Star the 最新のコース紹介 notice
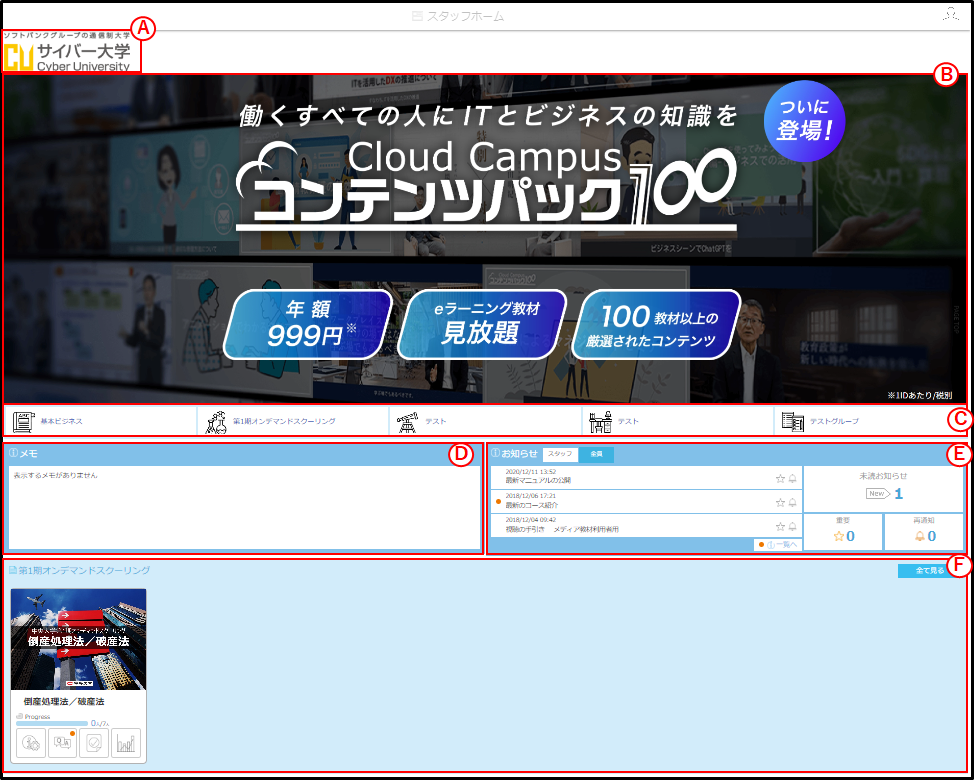Image resolution: width=980 pixels, height=780 pixels. (x=780, y=502)
